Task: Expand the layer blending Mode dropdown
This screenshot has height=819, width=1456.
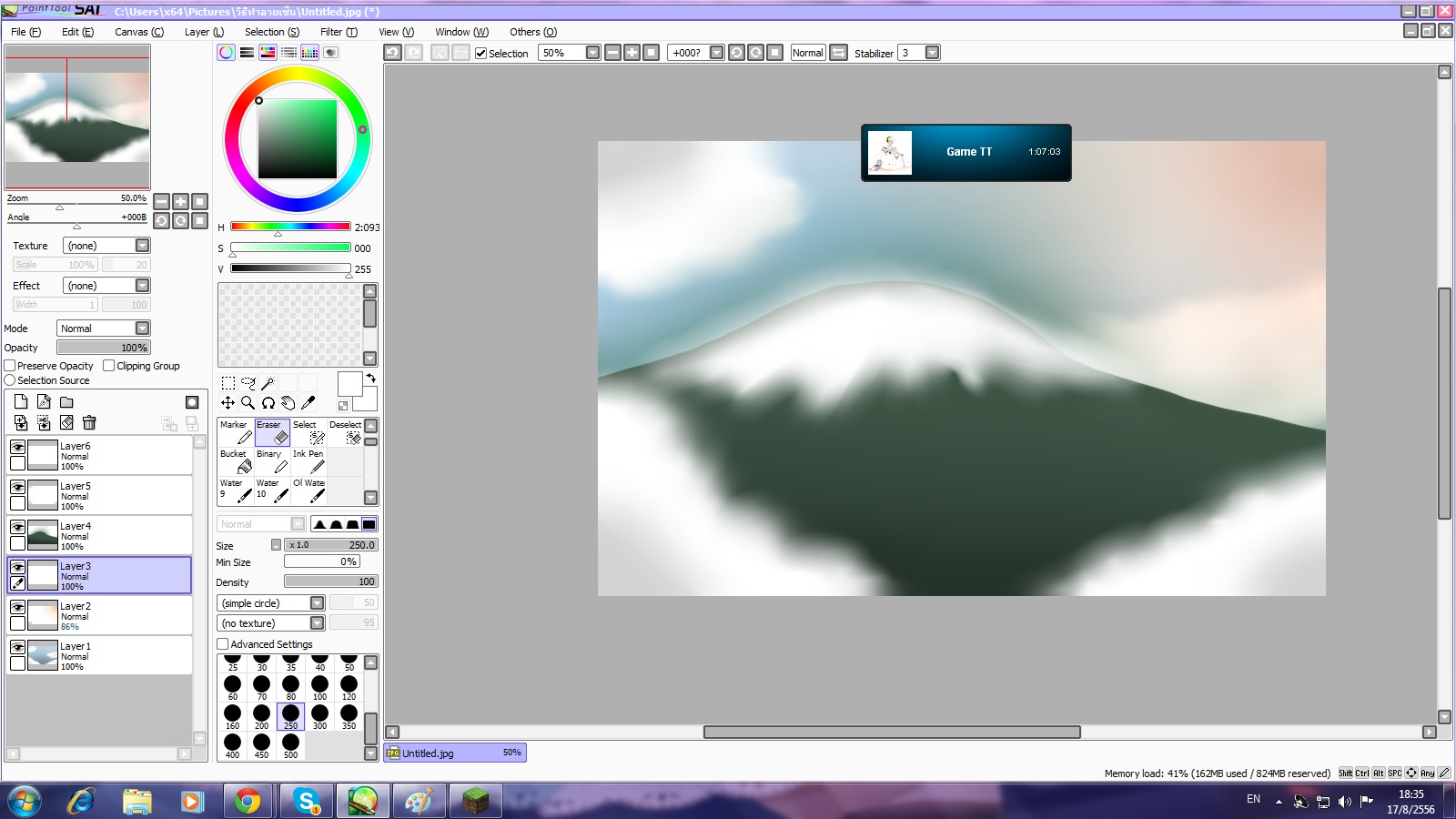Action: pyautogui.click(x=104, y=329)
